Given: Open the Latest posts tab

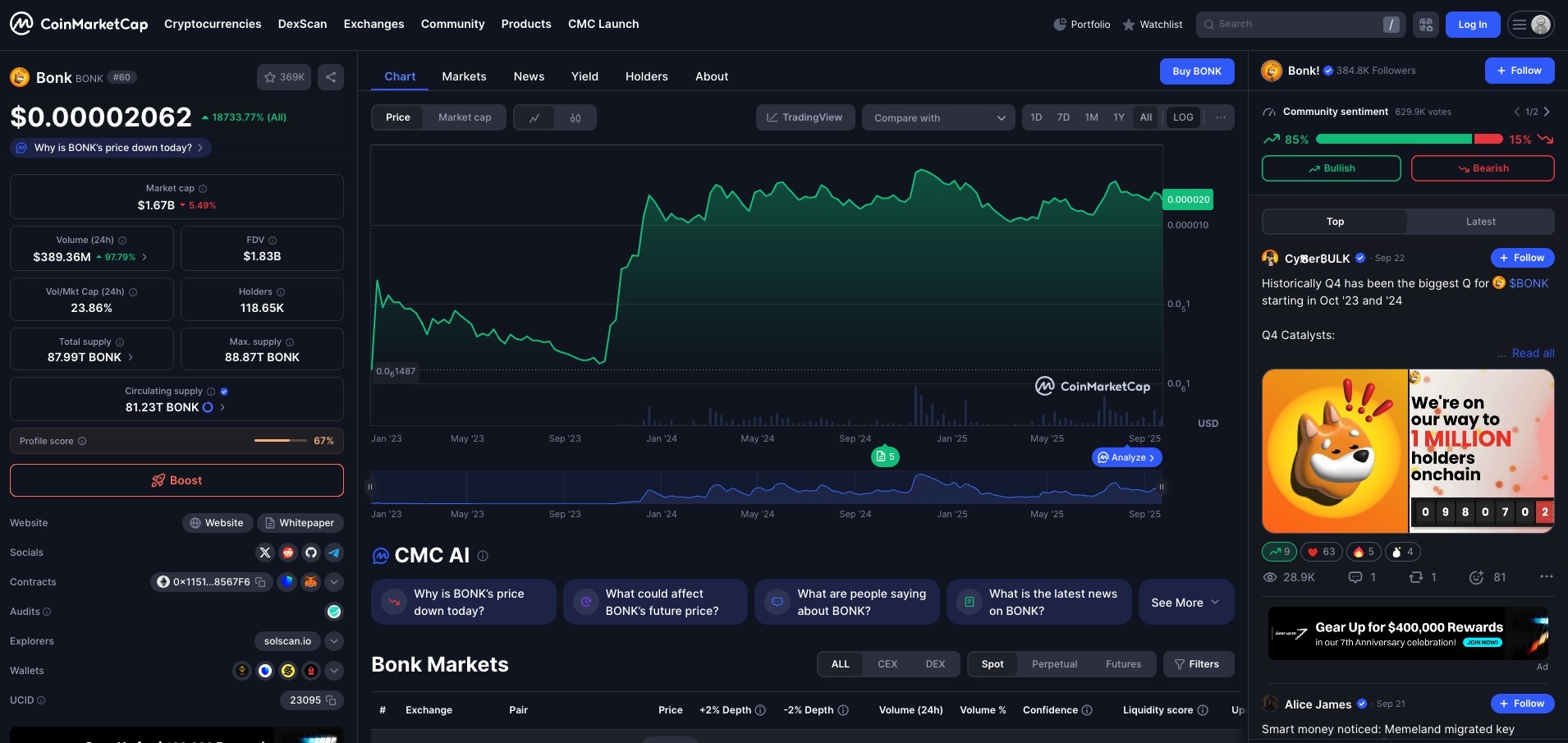Looking at the screenshot, I should point(1480,222).
